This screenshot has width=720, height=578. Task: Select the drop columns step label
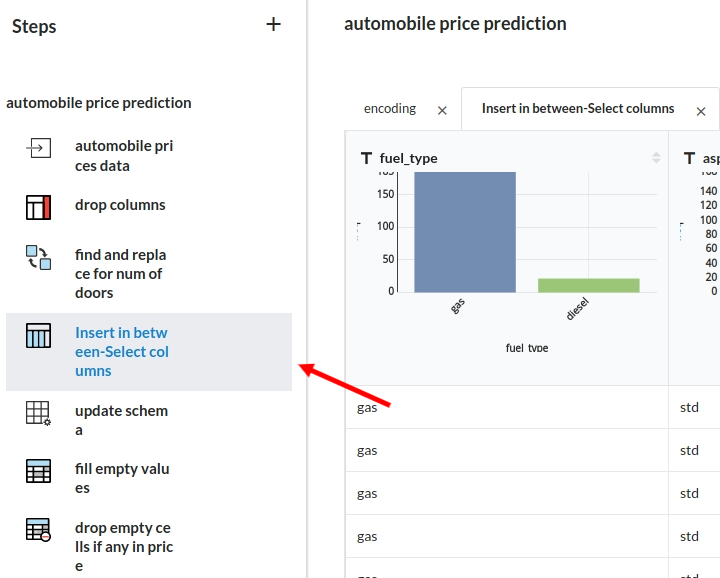tap(120, 205)
